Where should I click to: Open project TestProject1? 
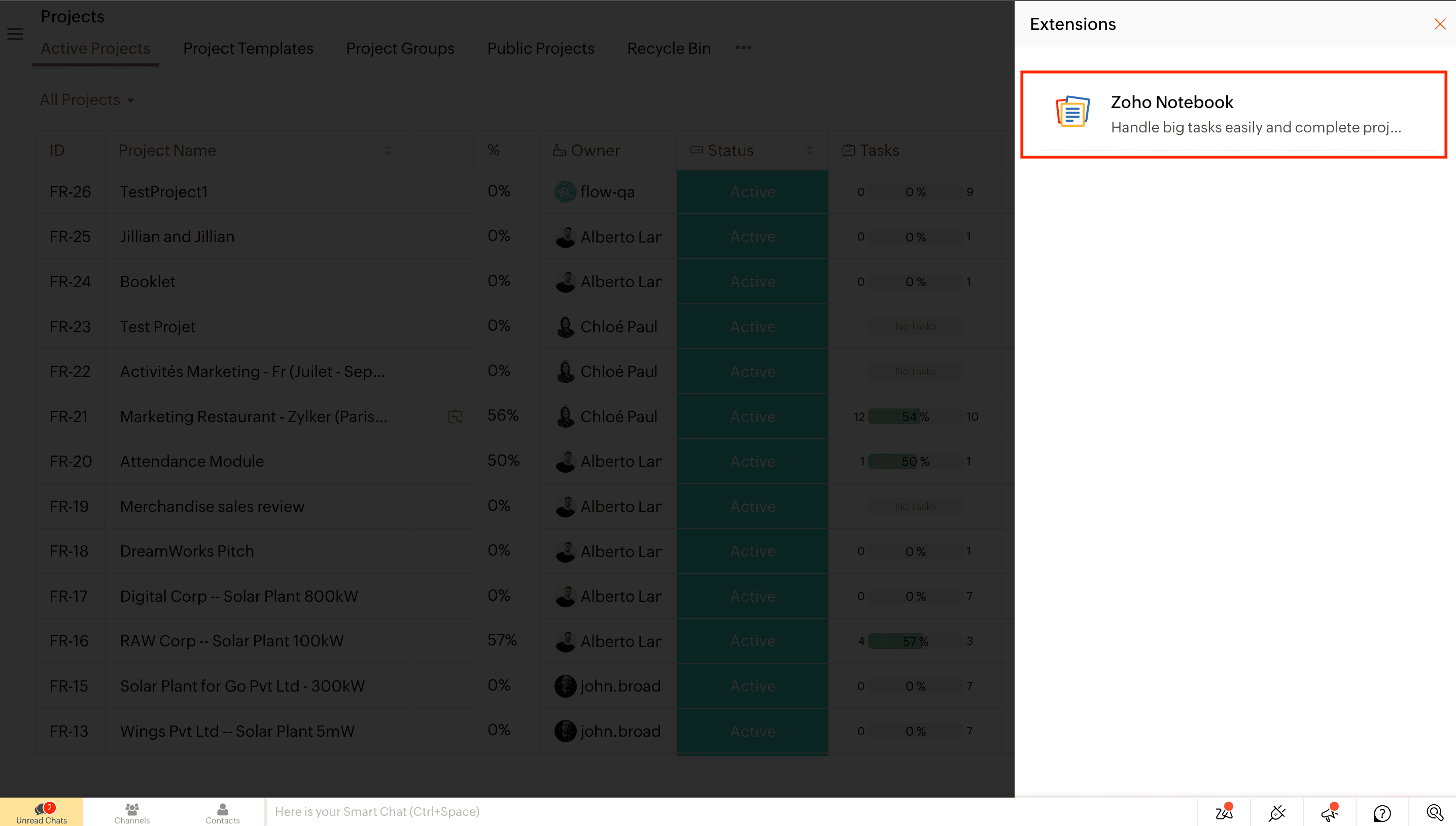click(x=164, y=192)
